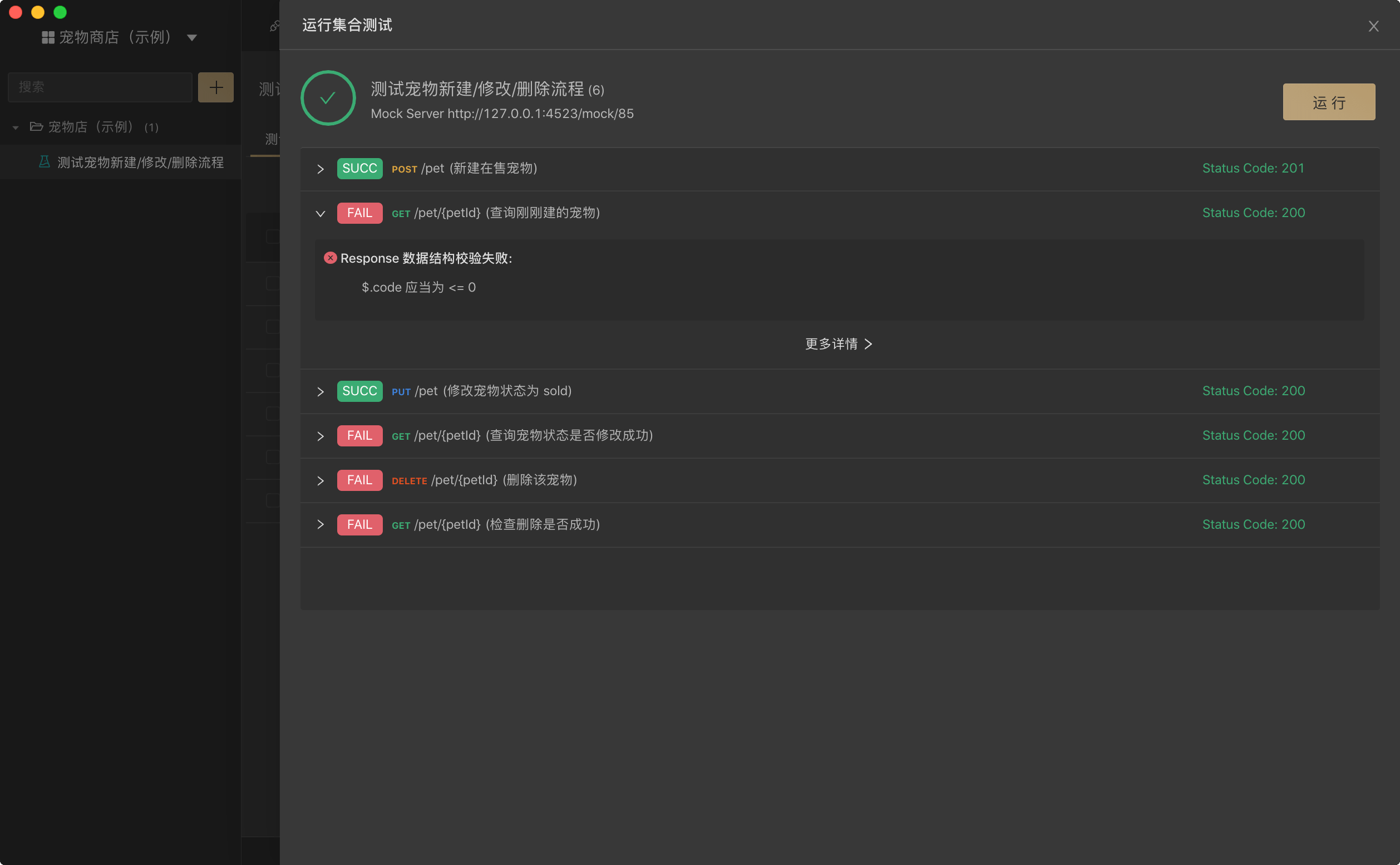
Task: Click the SUCC badge of POST /pet
Action: (359, 168)
